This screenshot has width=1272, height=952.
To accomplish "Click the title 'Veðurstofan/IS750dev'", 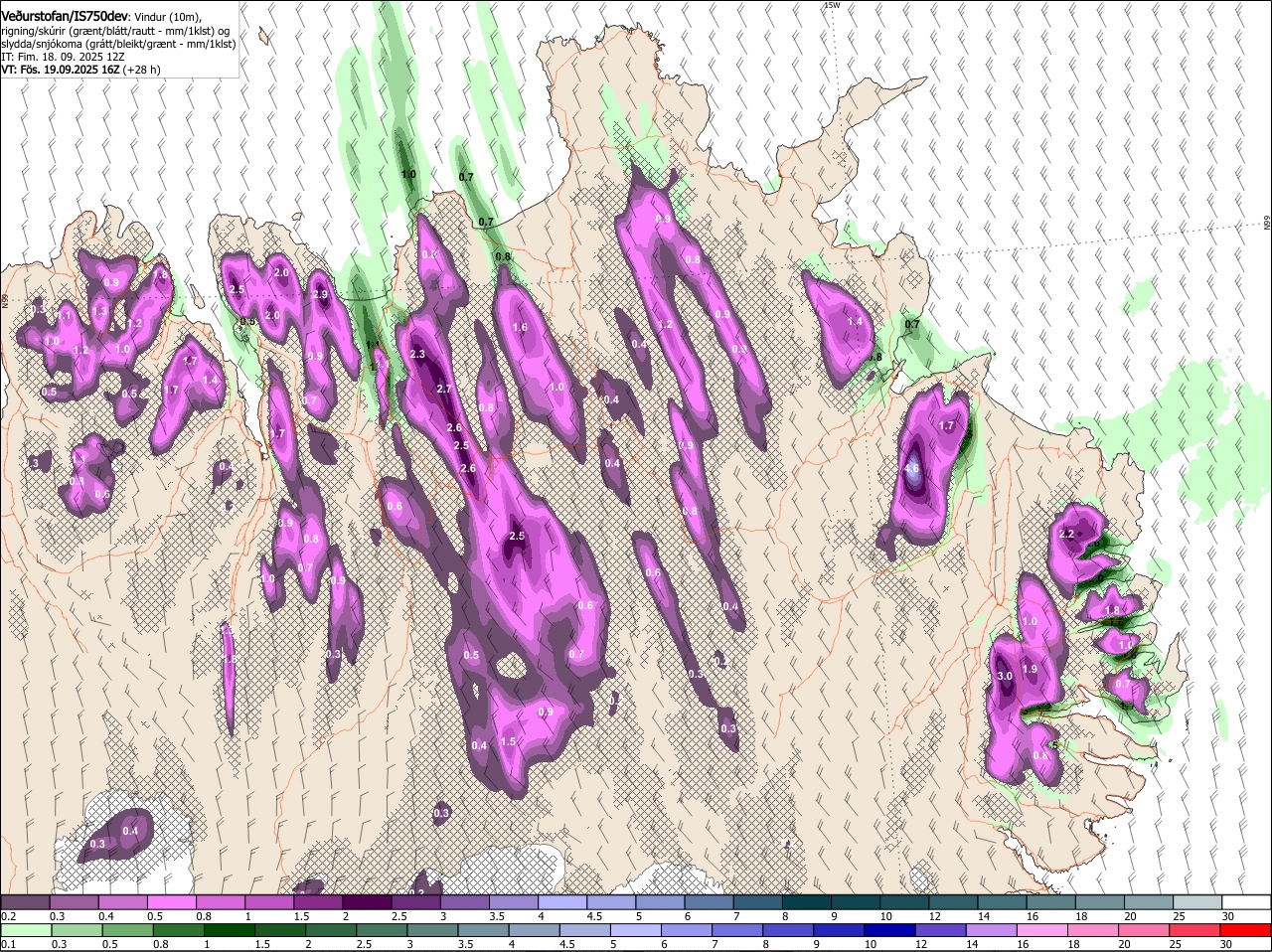I will pyautogui.click(x=65, y=16).
